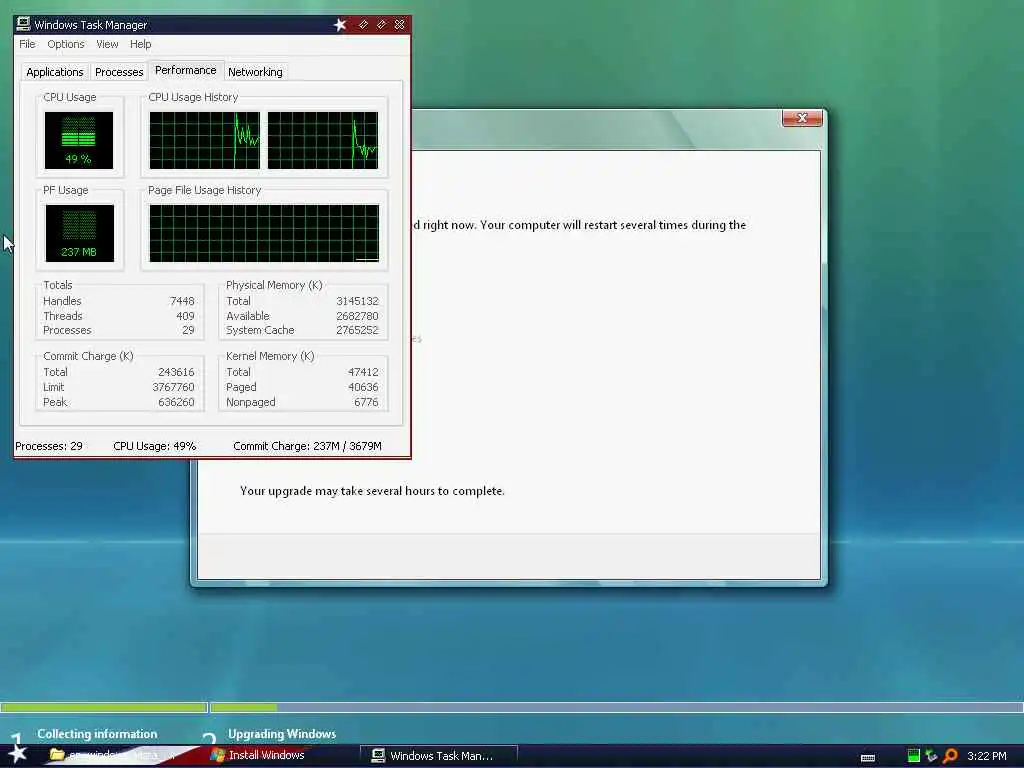
Task: Click green CPU meter tray icon
Action: (914, 756)
